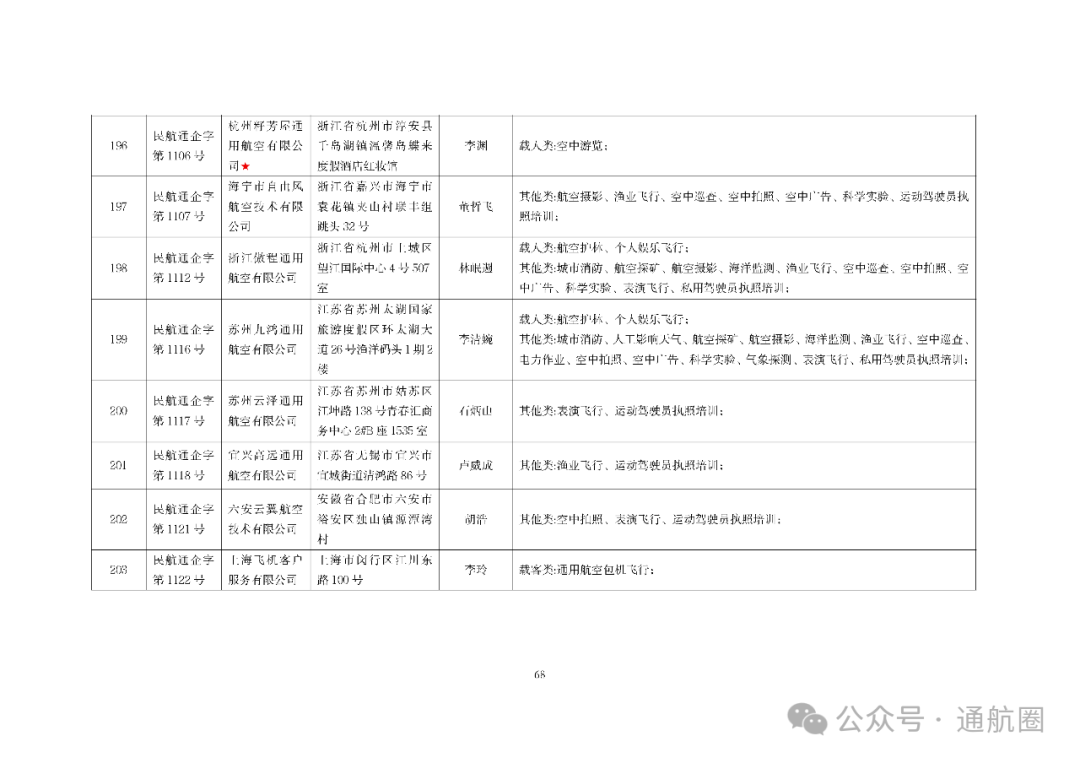
Task: Select address cell 环太湖大道 26 号
Action: point(375,339)
